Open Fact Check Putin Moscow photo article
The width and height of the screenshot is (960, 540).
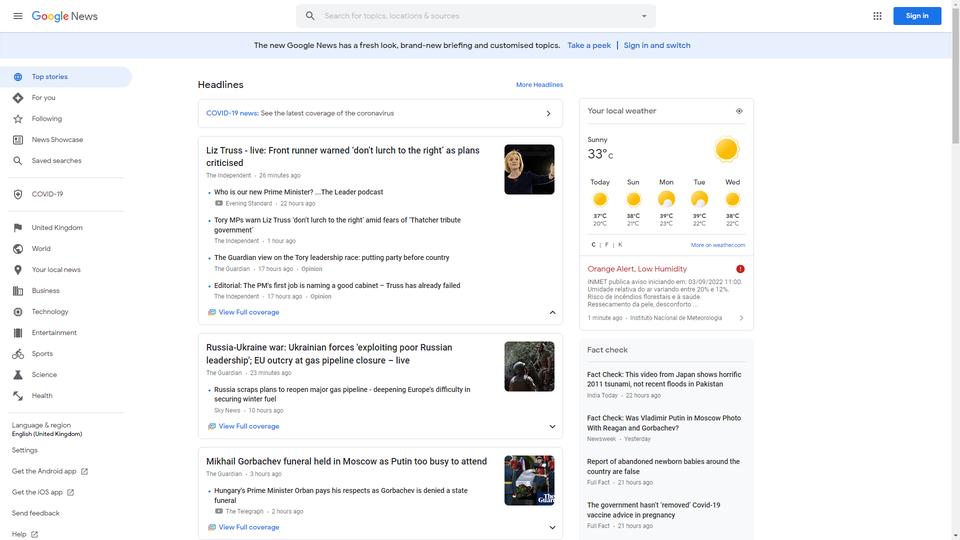click(664, 423)
